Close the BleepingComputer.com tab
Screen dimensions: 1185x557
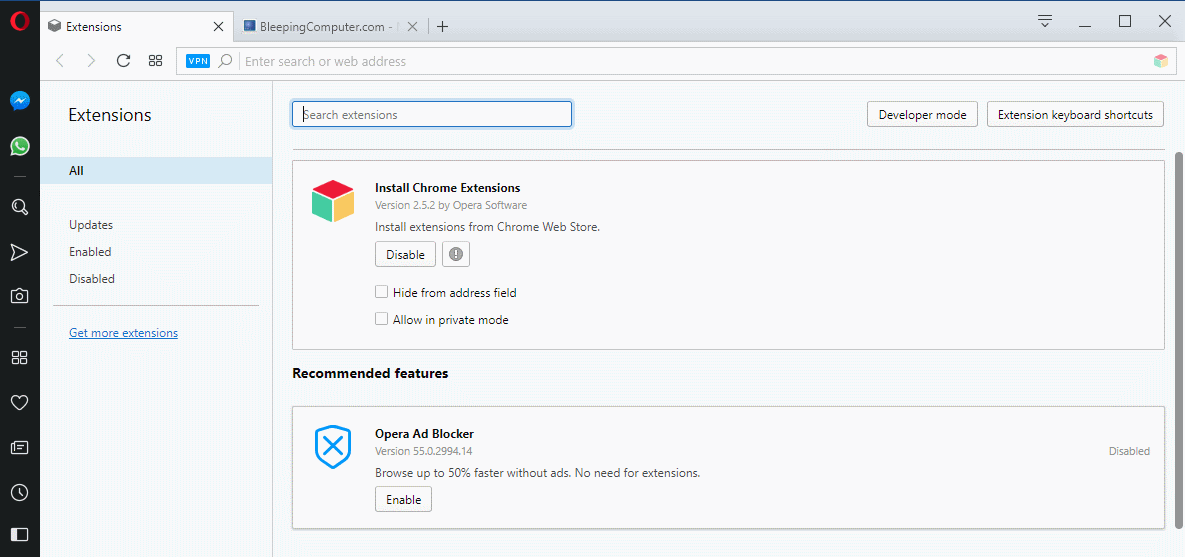point(412,26)
